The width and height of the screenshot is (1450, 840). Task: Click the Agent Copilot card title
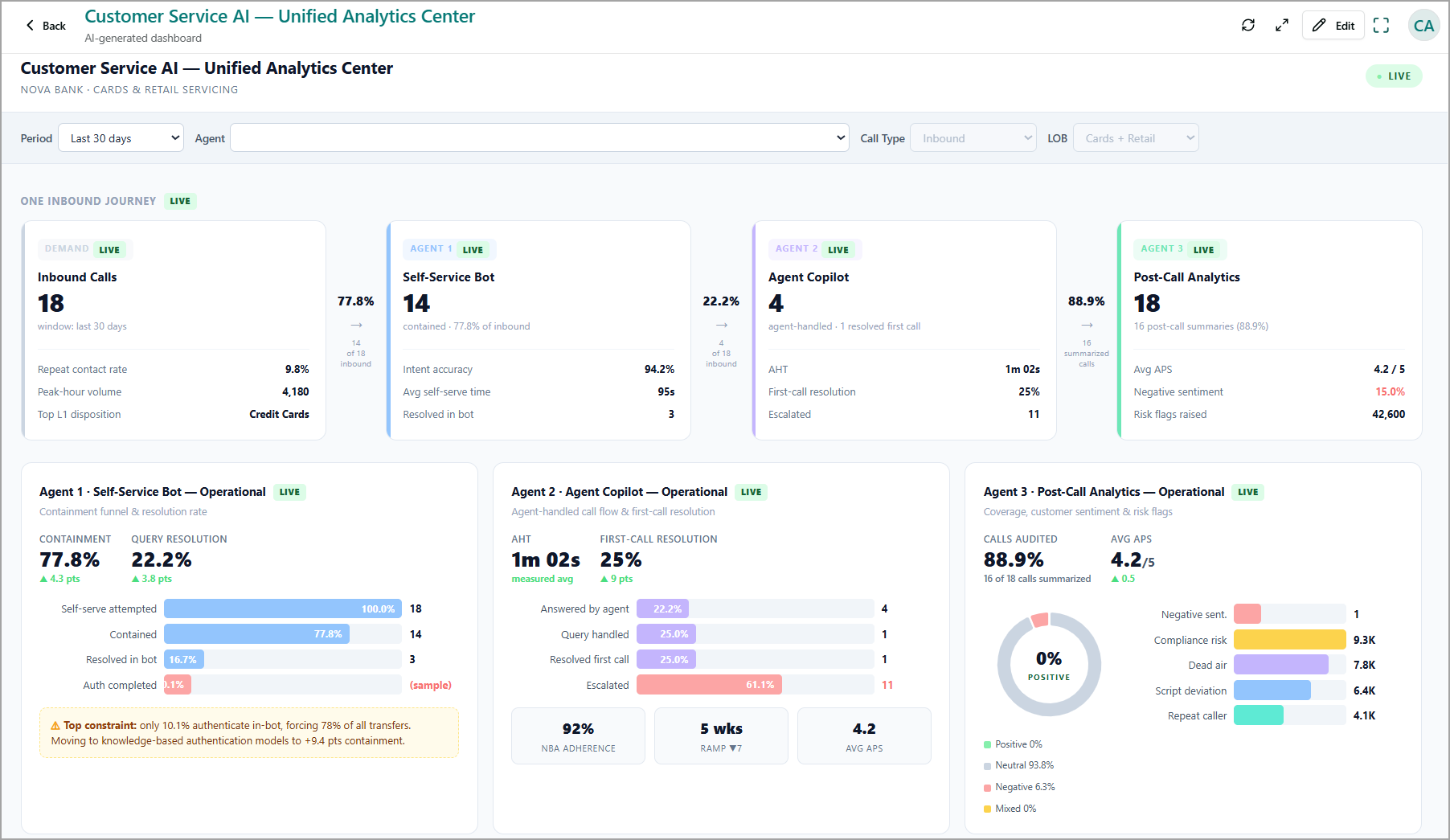click(809, 277)
